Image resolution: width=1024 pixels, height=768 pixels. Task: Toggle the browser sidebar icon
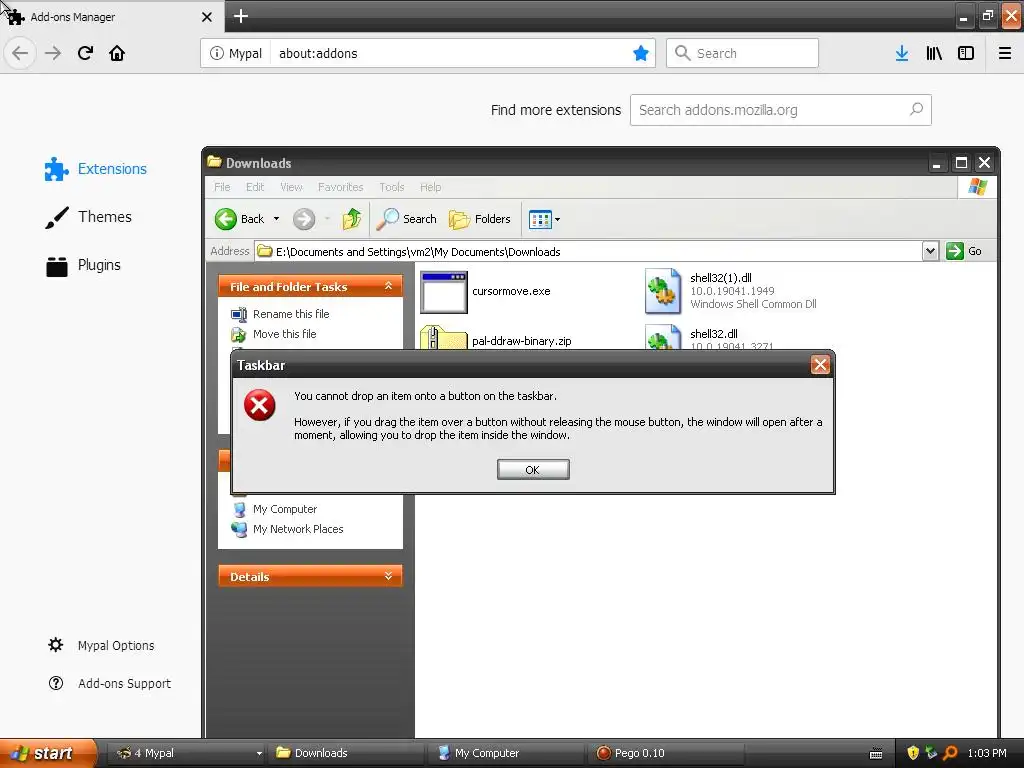coord(966,53)
